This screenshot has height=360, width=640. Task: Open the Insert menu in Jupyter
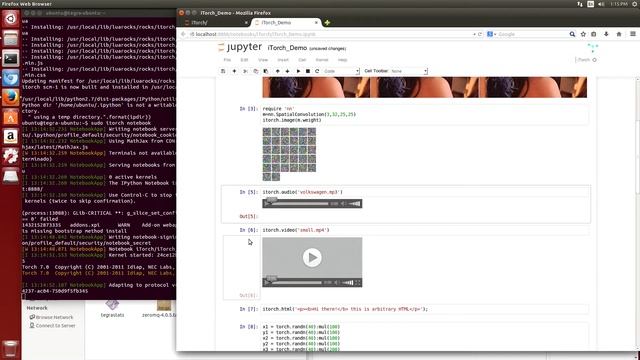click(x=283, y=60)
